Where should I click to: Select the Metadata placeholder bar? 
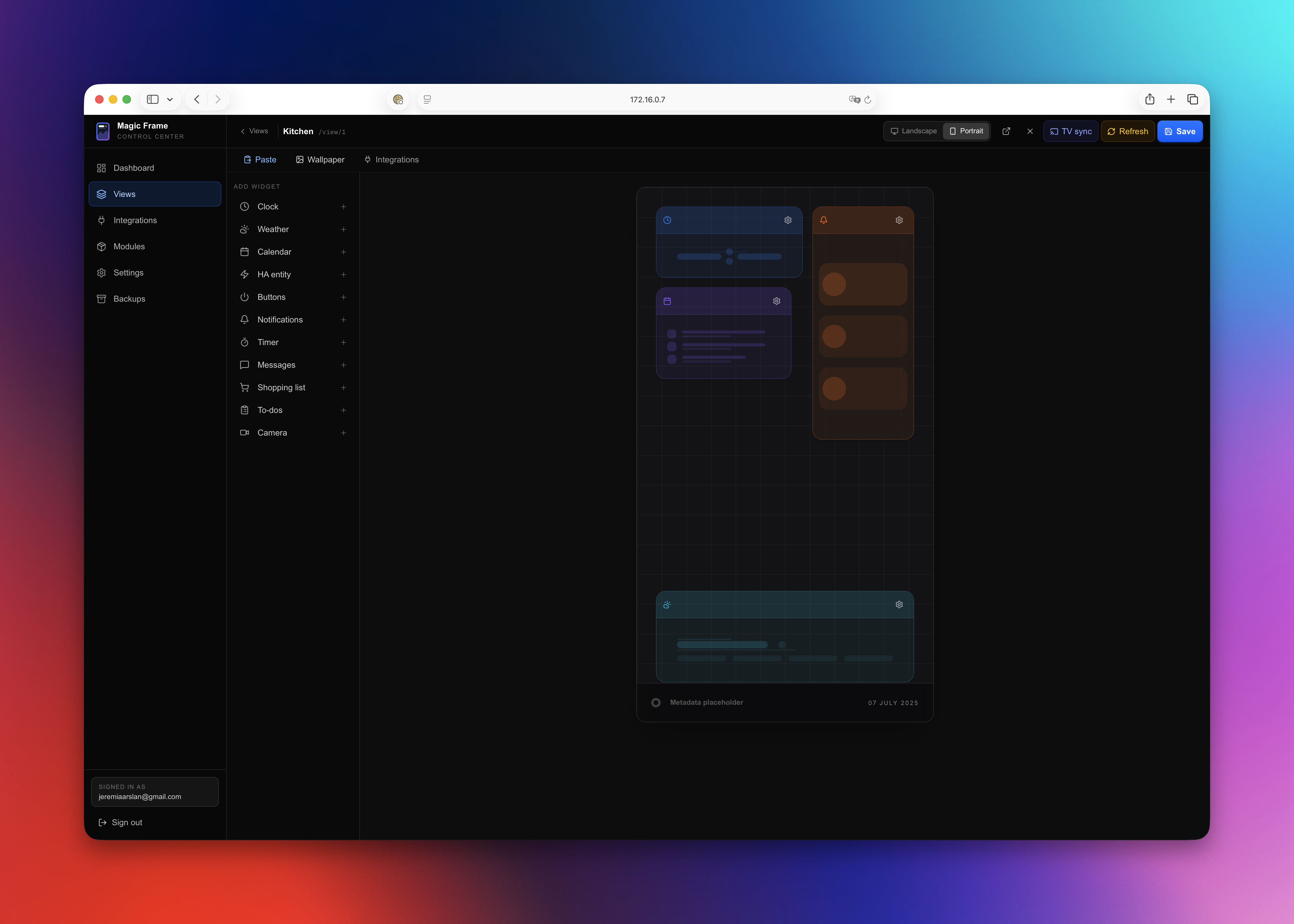click(784, 703)
